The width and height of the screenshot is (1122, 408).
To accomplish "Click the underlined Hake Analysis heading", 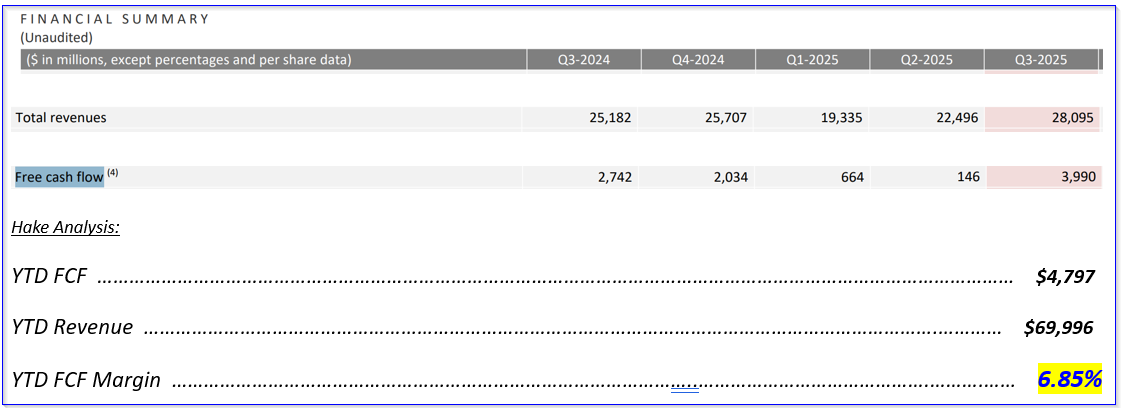I will pos(66,228).
